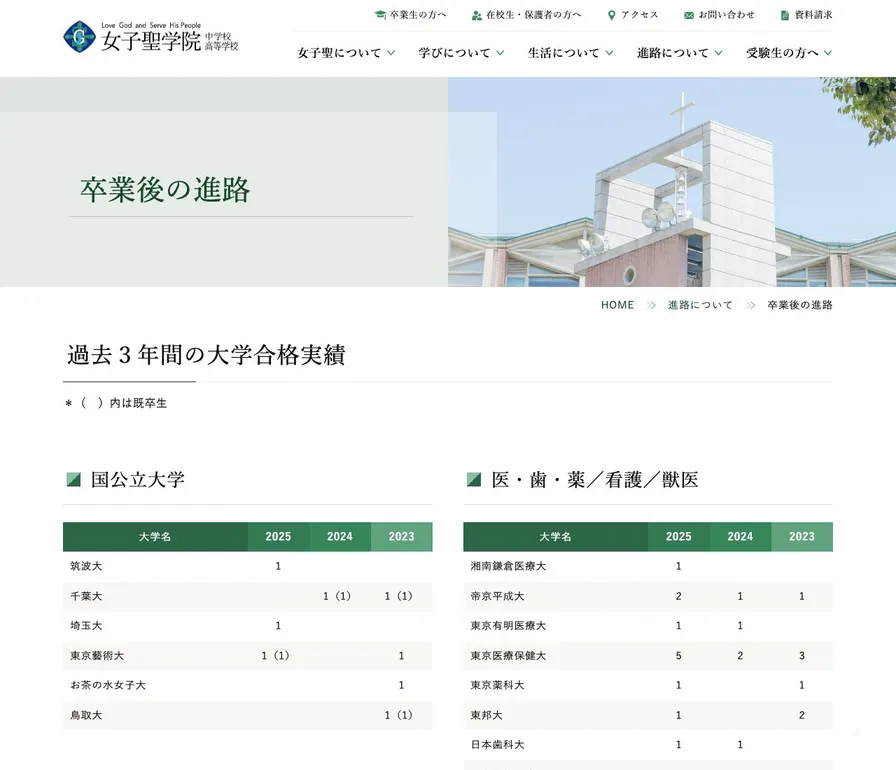The image size is (896, 770).
Task: Click the graduation cap icon for 卒業生の方へ
Action: (380, 15)
